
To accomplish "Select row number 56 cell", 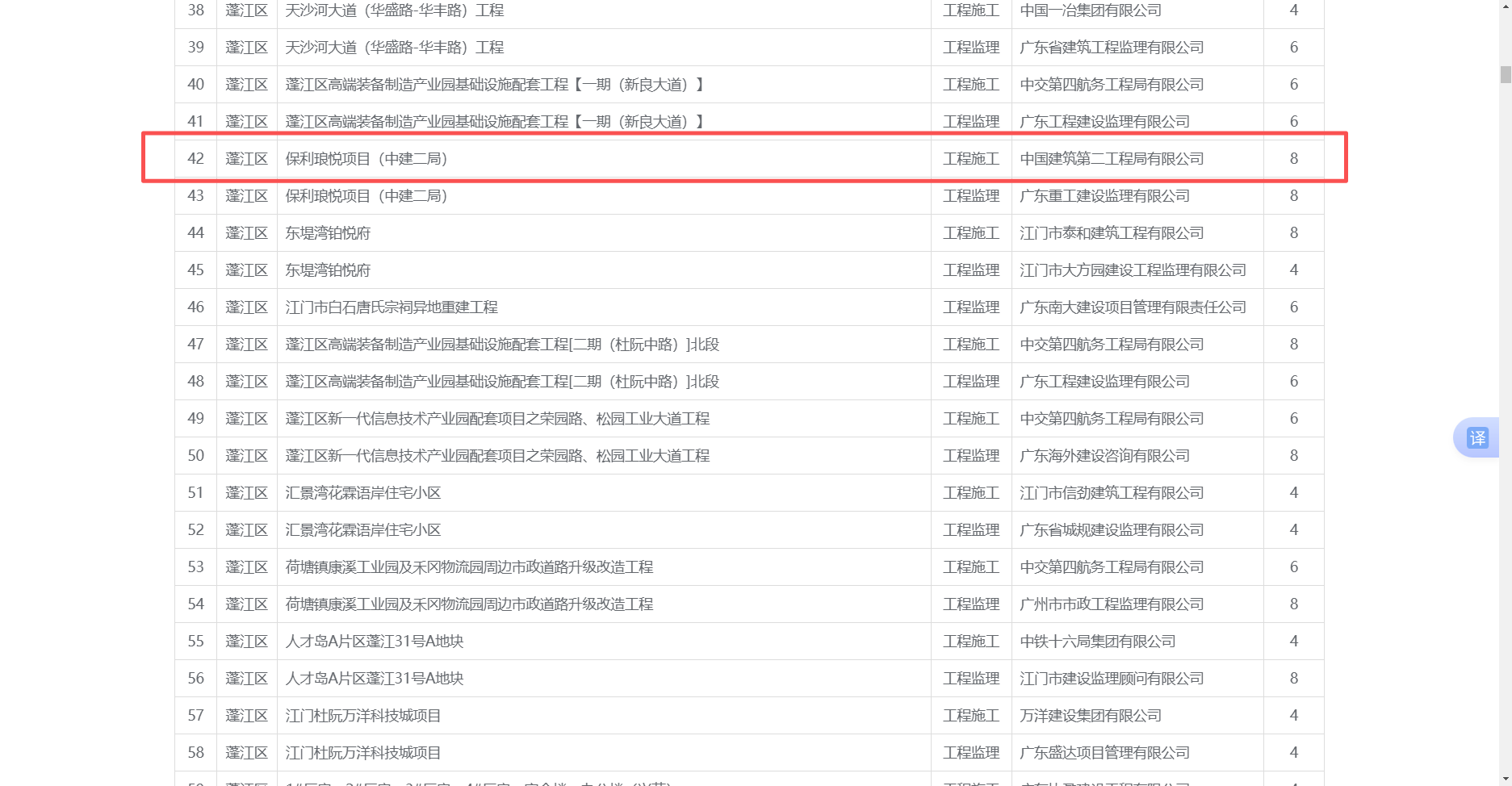I will (196, 679).
